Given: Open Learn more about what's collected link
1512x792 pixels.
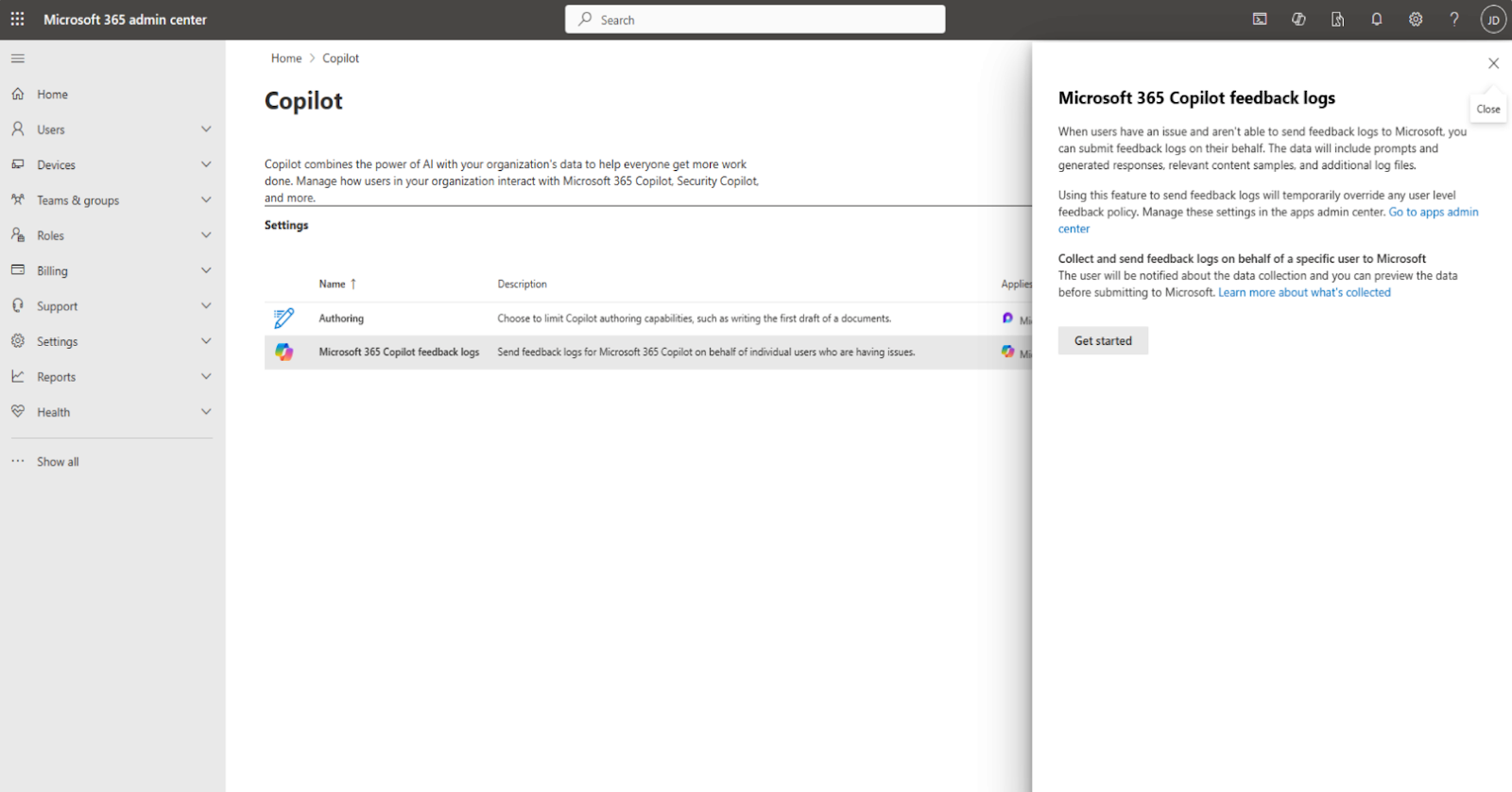Looking at the screenshot, I should coord(1304,292).
